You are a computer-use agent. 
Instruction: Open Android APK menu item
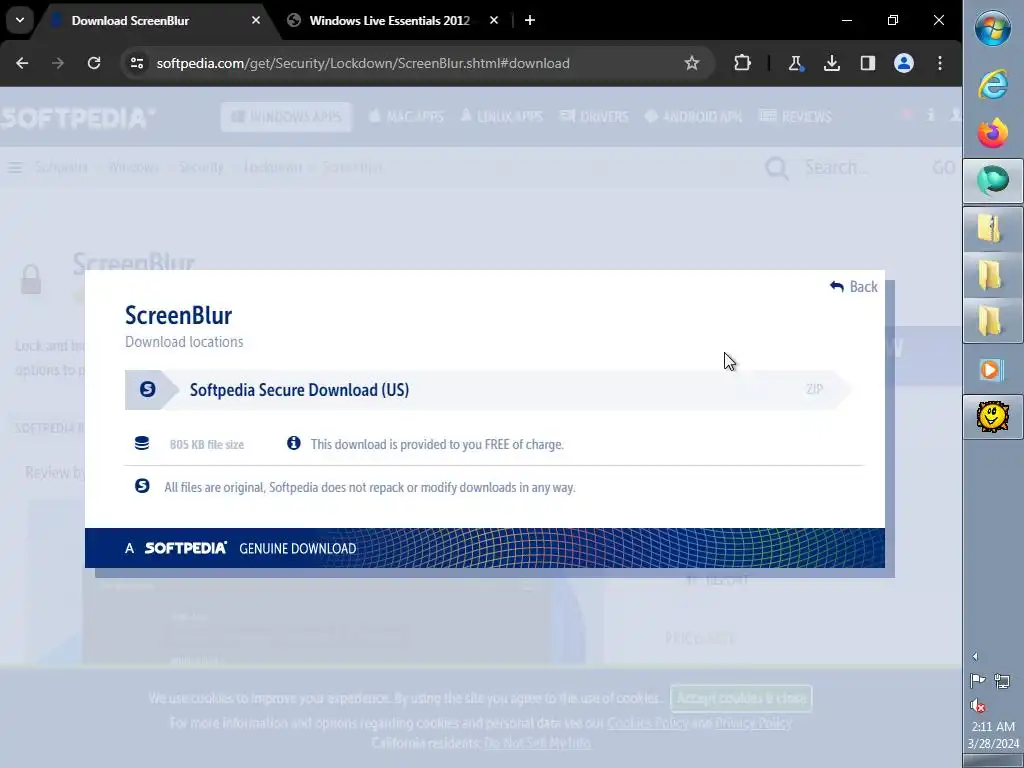693,117
